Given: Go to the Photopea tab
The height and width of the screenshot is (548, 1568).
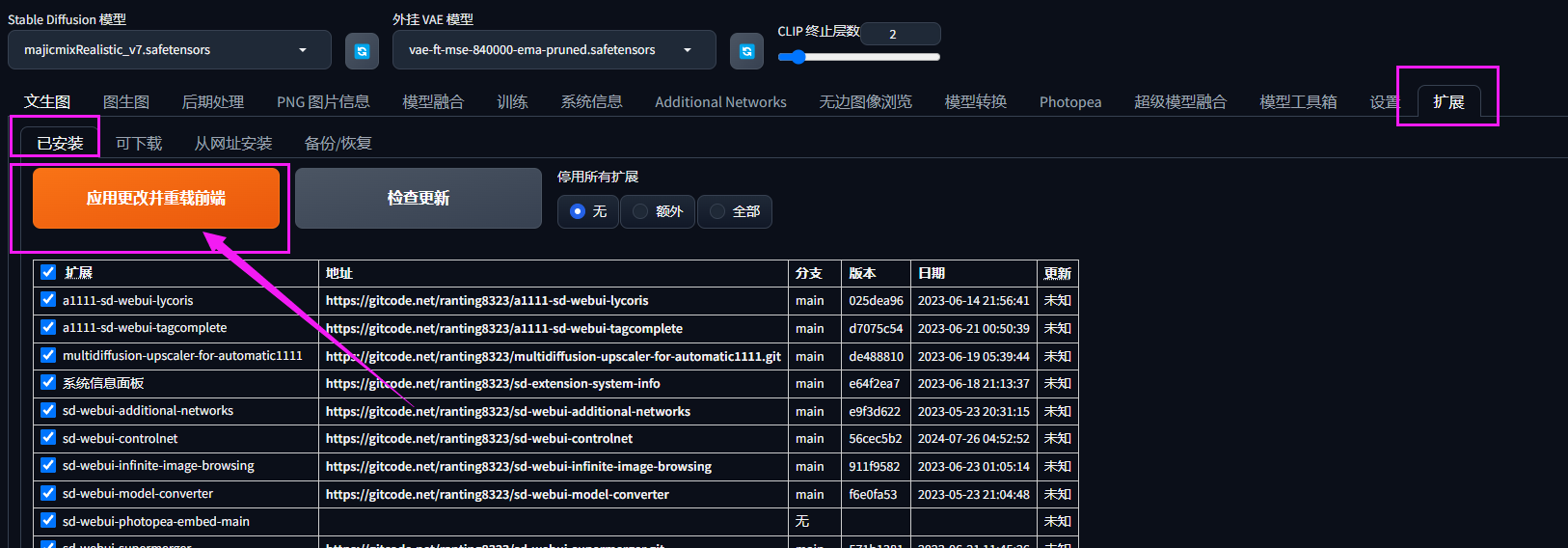Looking at the screenshot, I should (x=1070, y=102).
